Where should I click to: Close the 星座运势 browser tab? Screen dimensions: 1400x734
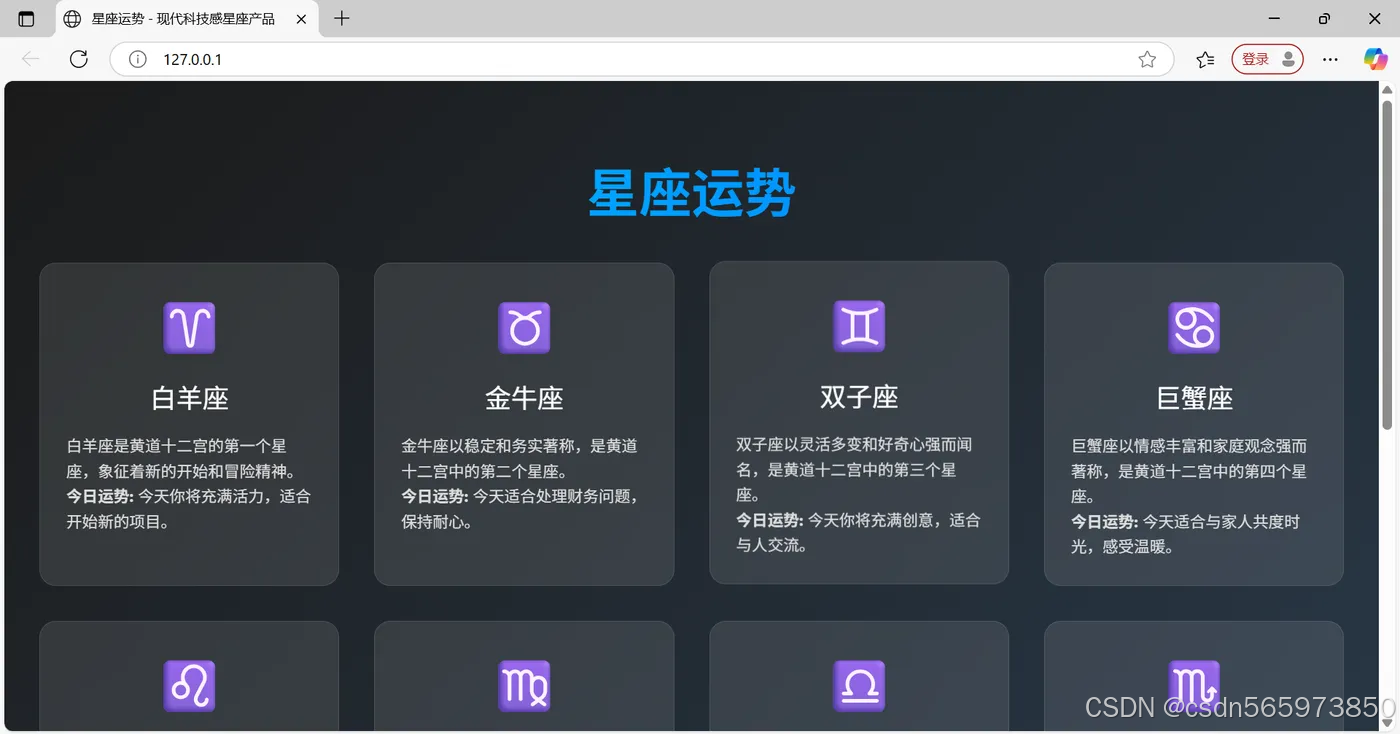[x=302, y=19]
